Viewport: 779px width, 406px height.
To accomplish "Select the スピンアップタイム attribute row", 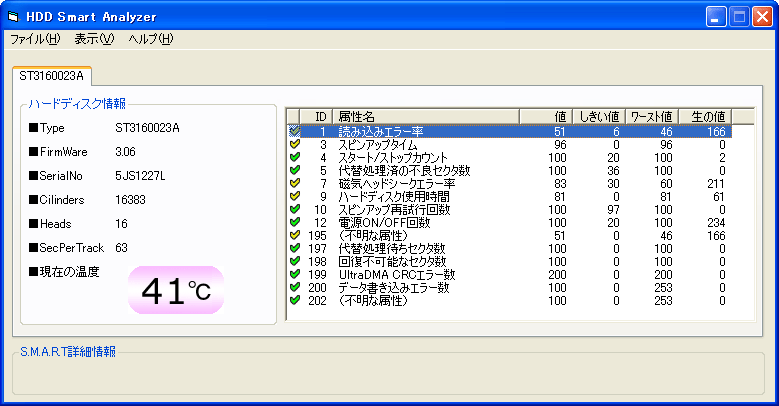I will pyautogui.click(x=510, y=144).
